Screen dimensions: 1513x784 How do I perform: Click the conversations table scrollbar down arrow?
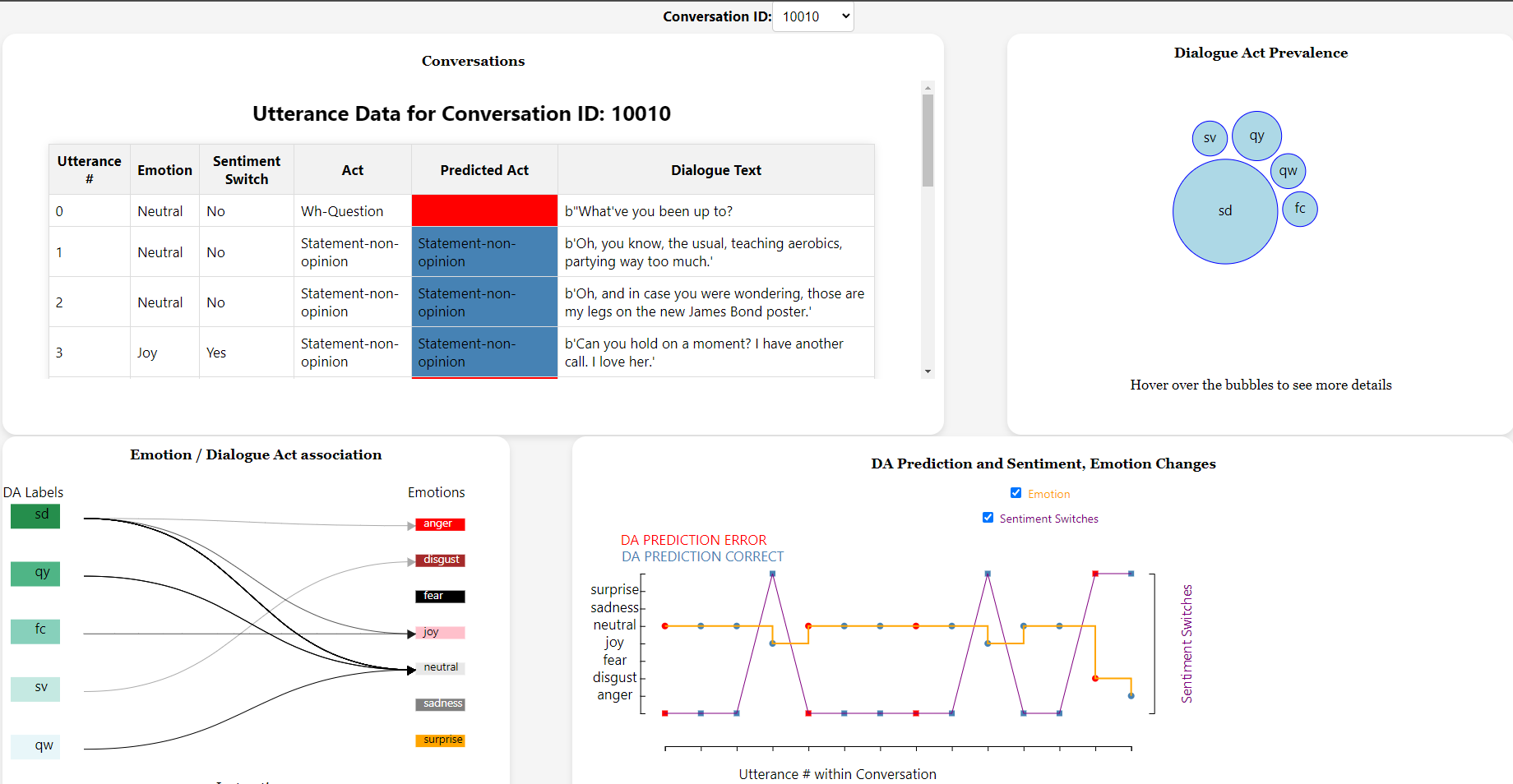pyautogui.click(x=928, y=371)
